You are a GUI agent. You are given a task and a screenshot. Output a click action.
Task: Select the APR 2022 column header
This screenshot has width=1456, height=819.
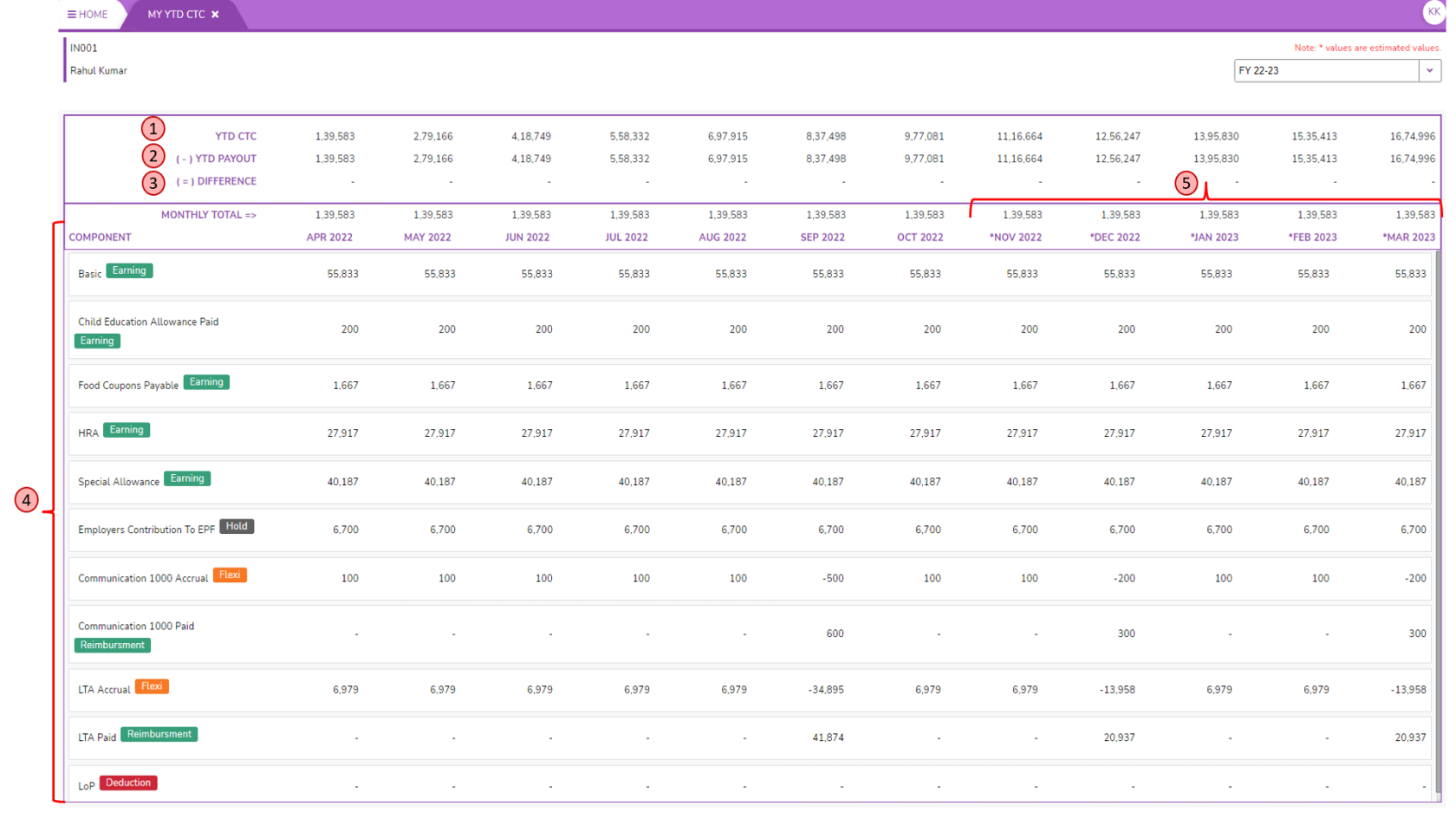tap(329, 237)
